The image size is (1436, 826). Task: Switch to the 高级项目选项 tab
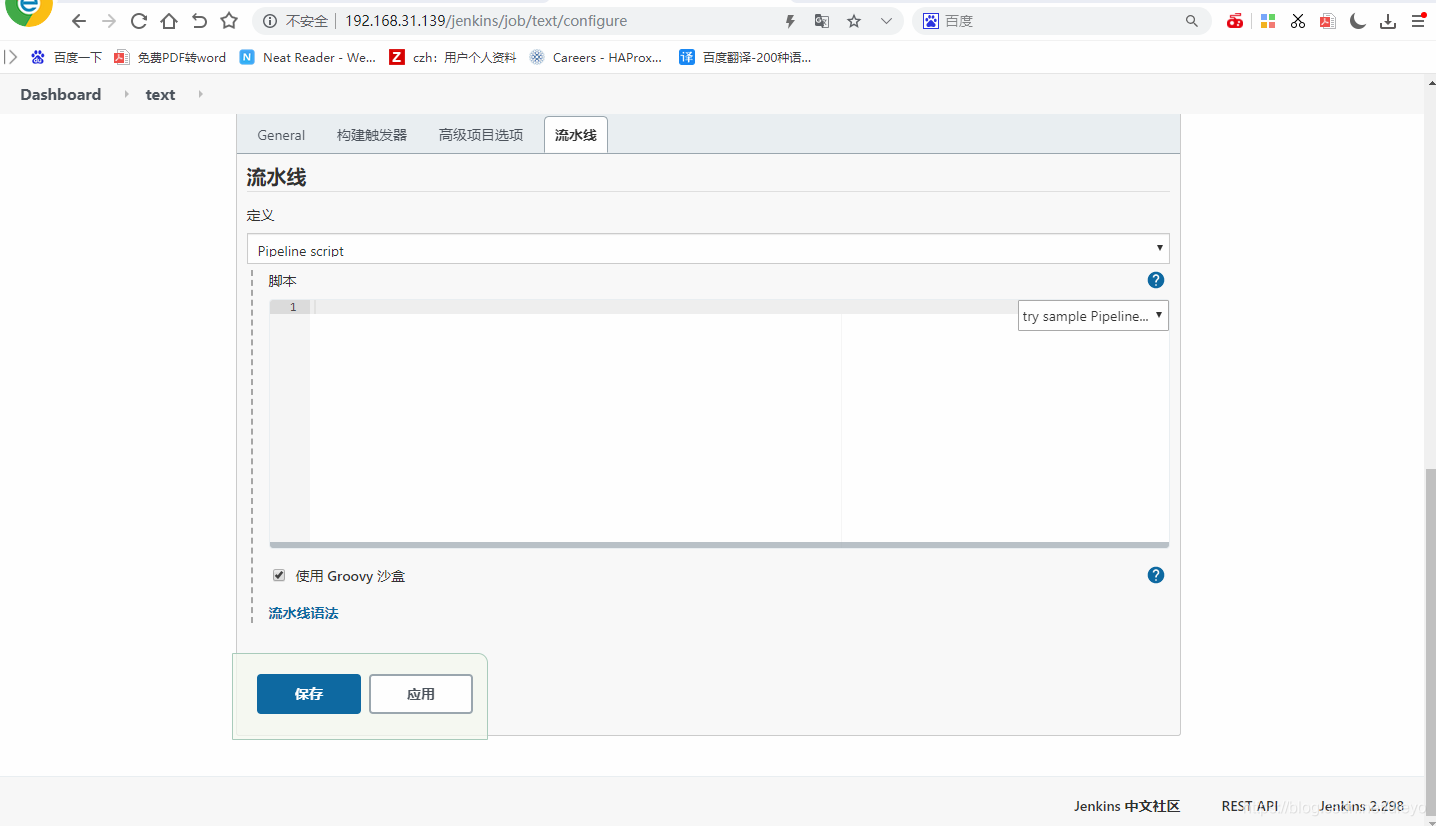click(x=481, y=135)
